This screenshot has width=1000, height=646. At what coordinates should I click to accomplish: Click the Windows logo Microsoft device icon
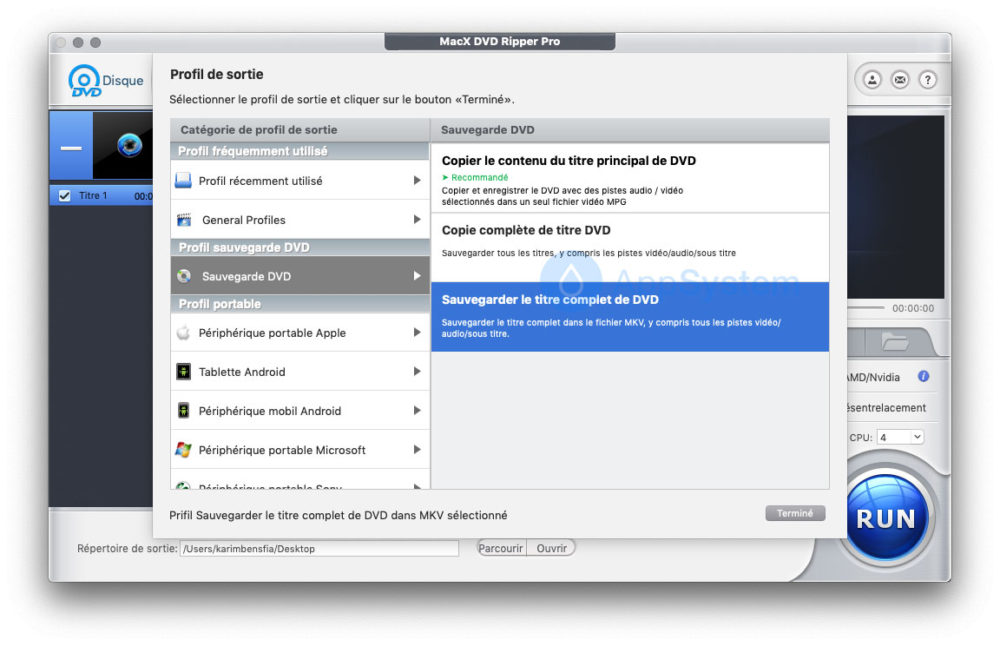click(183, 450)
